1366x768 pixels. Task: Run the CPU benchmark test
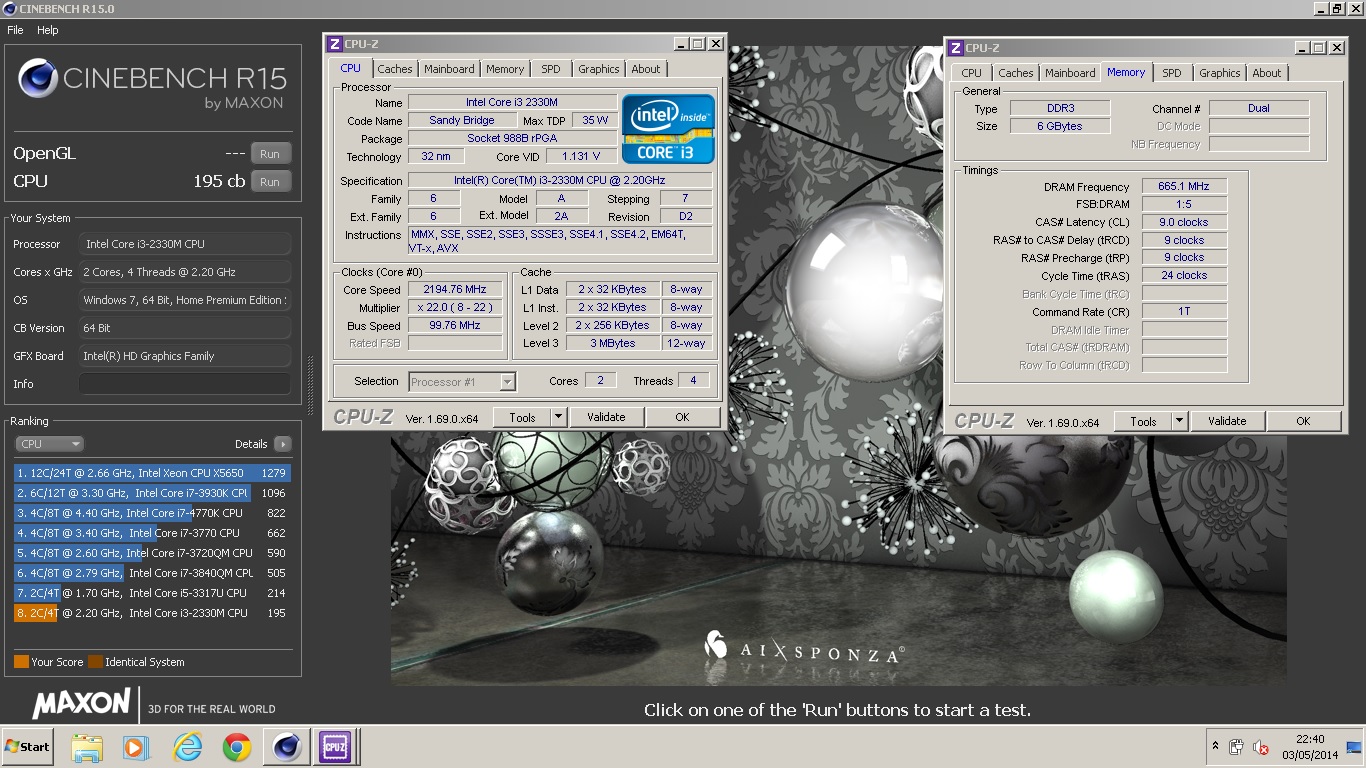click(270, 182)
